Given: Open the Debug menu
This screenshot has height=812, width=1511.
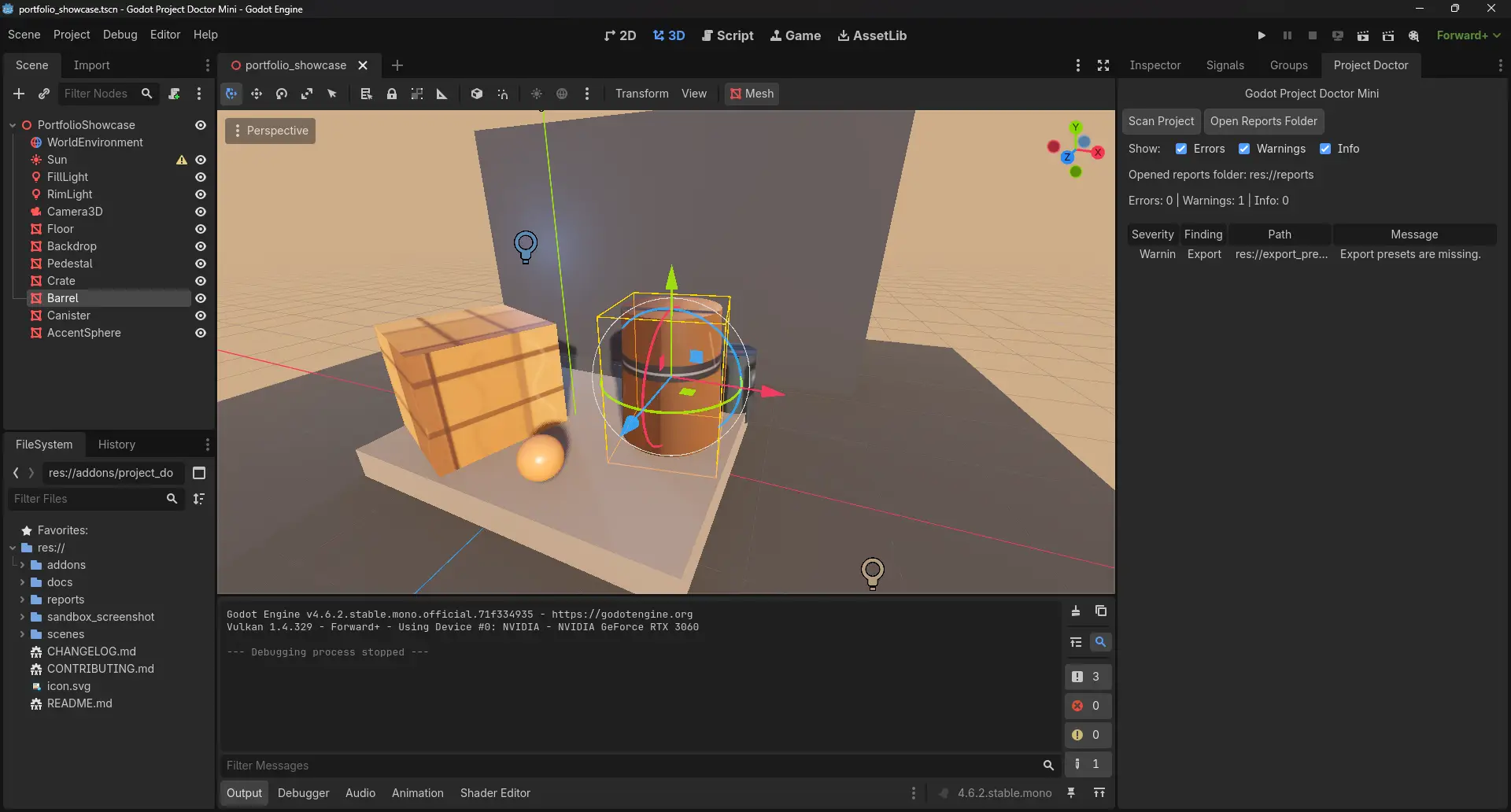Looking at the screenshot, I should 120,35.
